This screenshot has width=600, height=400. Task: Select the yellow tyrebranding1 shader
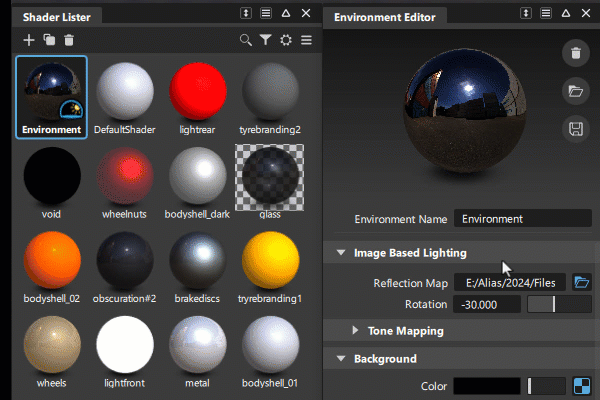[271, 260]
